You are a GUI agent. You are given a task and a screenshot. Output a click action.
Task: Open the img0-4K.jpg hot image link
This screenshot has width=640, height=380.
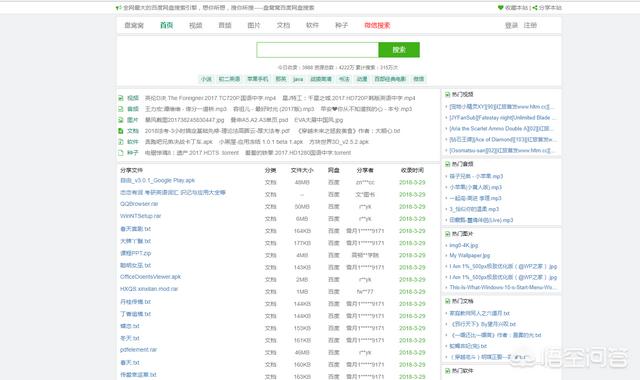pyautogui.click(x=464, y=245)
